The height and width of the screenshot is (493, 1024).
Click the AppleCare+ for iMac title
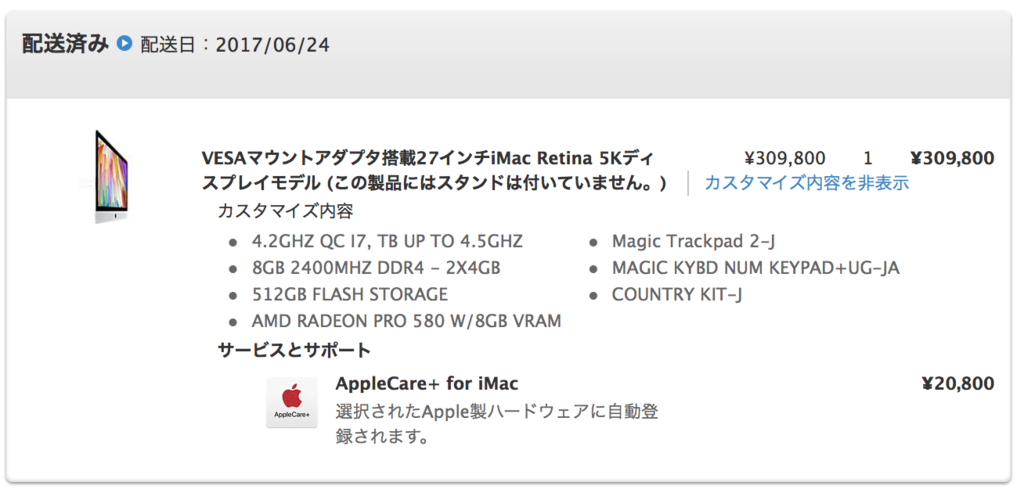(426, 383)
